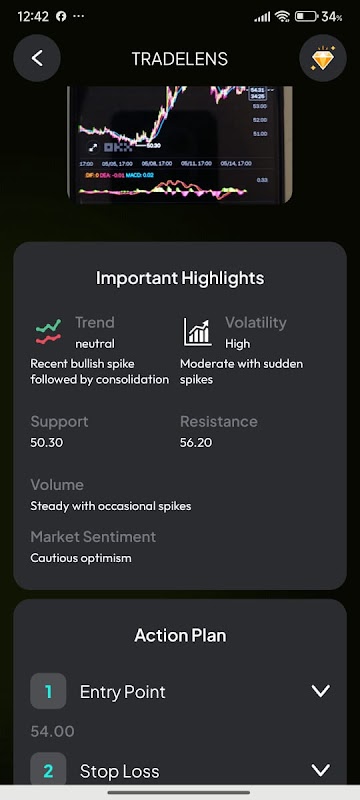Open the premium diamond icon

pos(323,58)
